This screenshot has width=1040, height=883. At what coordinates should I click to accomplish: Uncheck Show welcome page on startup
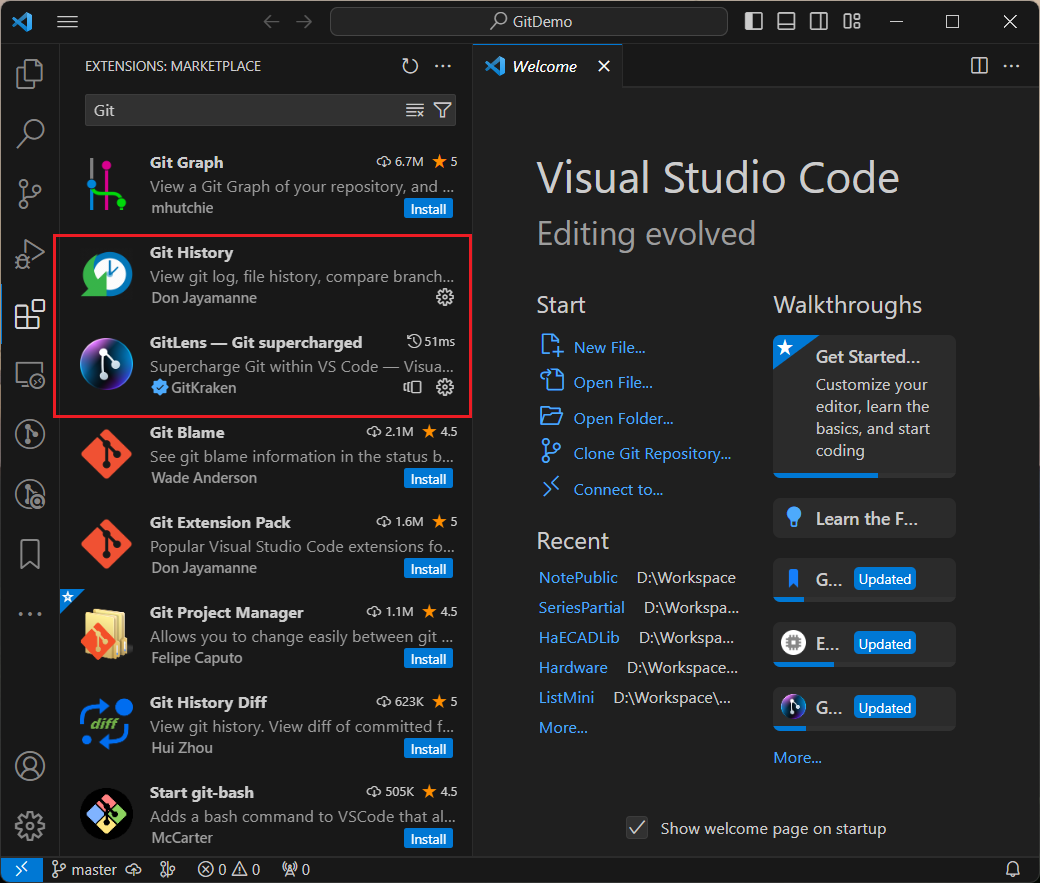point(637,828)
